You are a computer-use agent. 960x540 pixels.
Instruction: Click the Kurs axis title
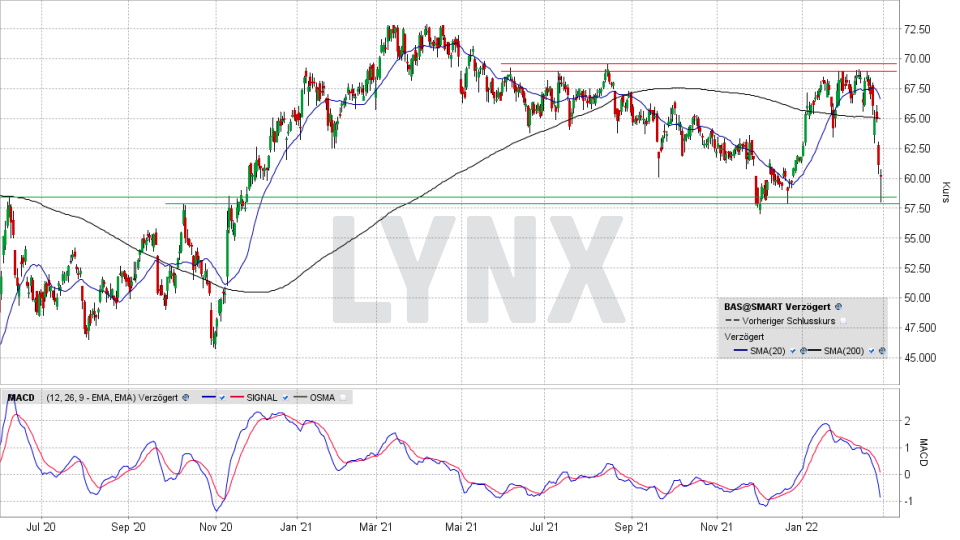947,192
